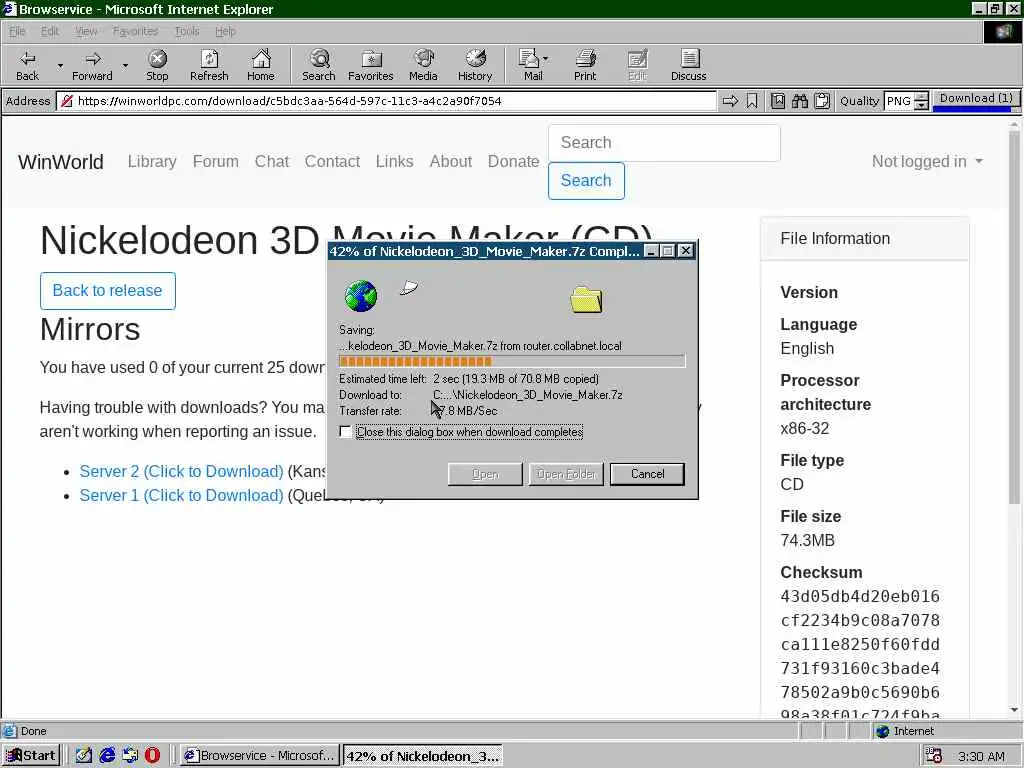Click the bookmark ribbon icon
This screenshot has width=1024, height=768.
tap(752, 101)
